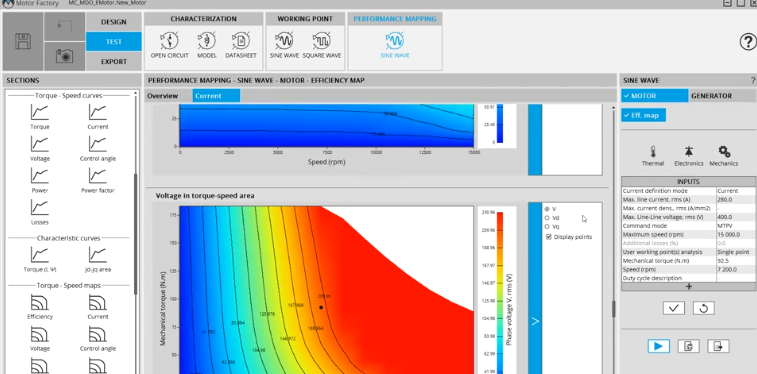Reset inputs with the circular arrow button
Screen dimensions: 757x374
[703, 308]
